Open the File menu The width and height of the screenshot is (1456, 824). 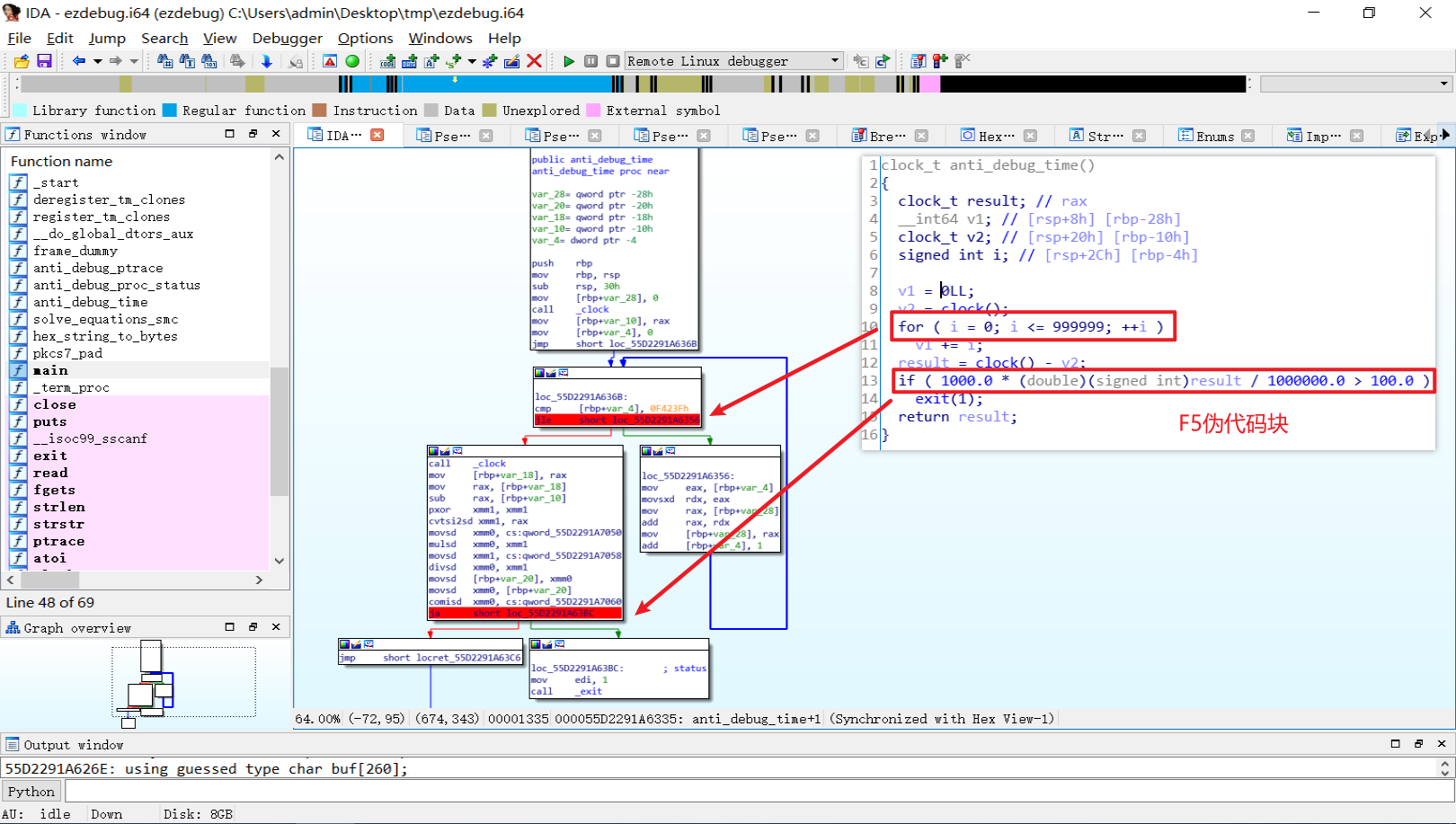[x=19, y=38]
